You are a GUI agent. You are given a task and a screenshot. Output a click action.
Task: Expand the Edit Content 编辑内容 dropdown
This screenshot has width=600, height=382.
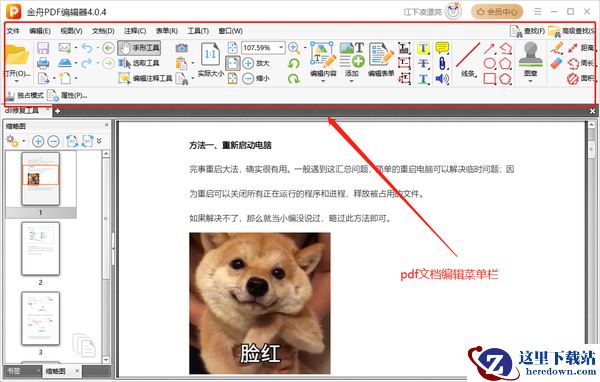[323, 81]
